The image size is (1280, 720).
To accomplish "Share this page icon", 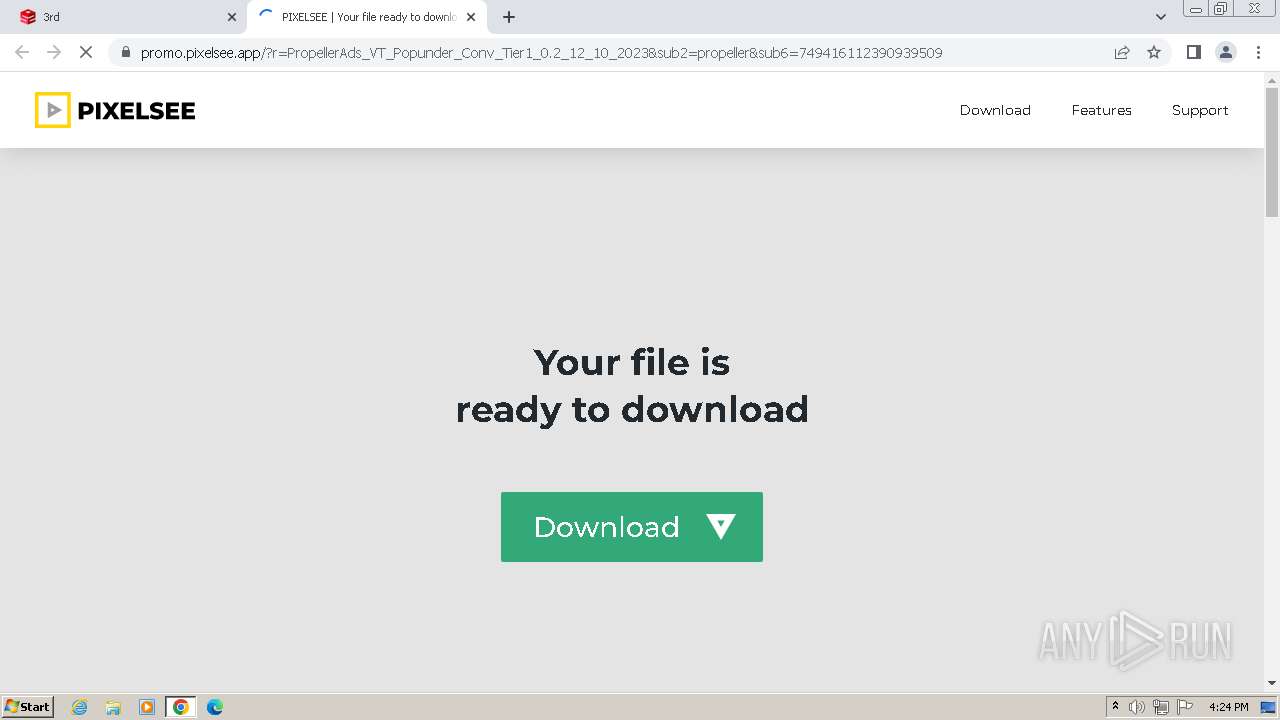I will (x=1122, y=52).
